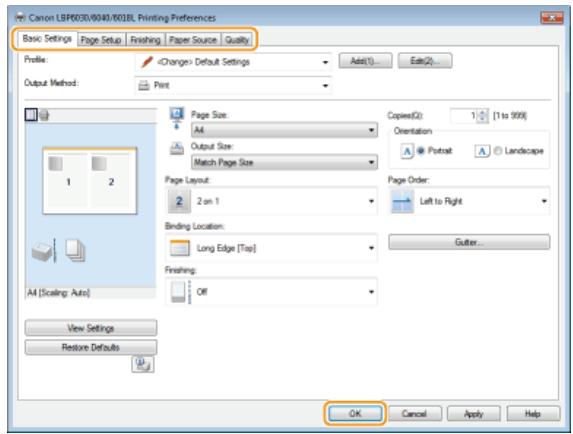Click the Add(1) profile button
Image resolution: width=573 pixels, height=434 pixels.
tap(365, 61)
